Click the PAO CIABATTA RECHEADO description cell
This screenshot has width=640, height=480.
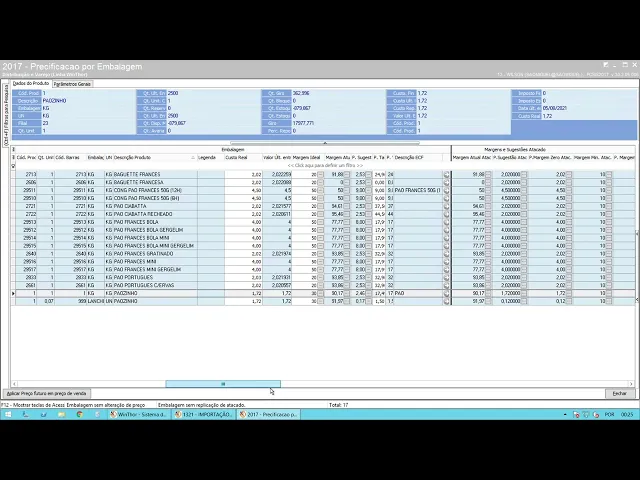(155, 214)
